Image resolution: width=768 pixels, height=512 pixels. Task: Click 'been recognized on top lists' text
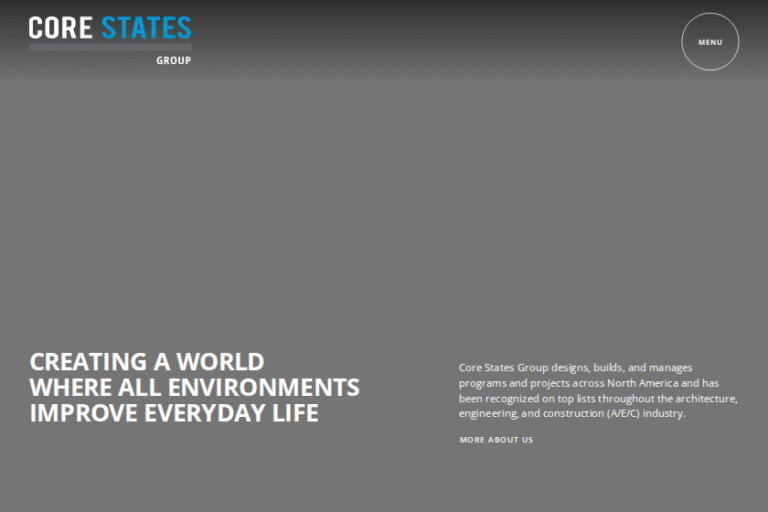[525, 399]
